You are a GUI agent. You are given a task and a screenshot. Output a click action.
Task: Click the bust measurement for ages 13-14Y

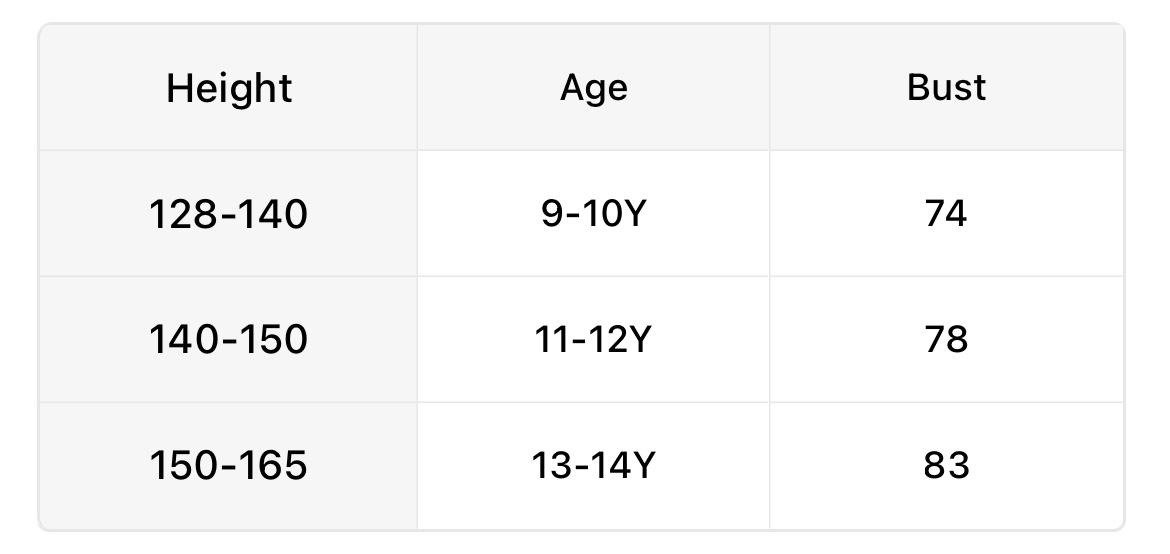946,466
